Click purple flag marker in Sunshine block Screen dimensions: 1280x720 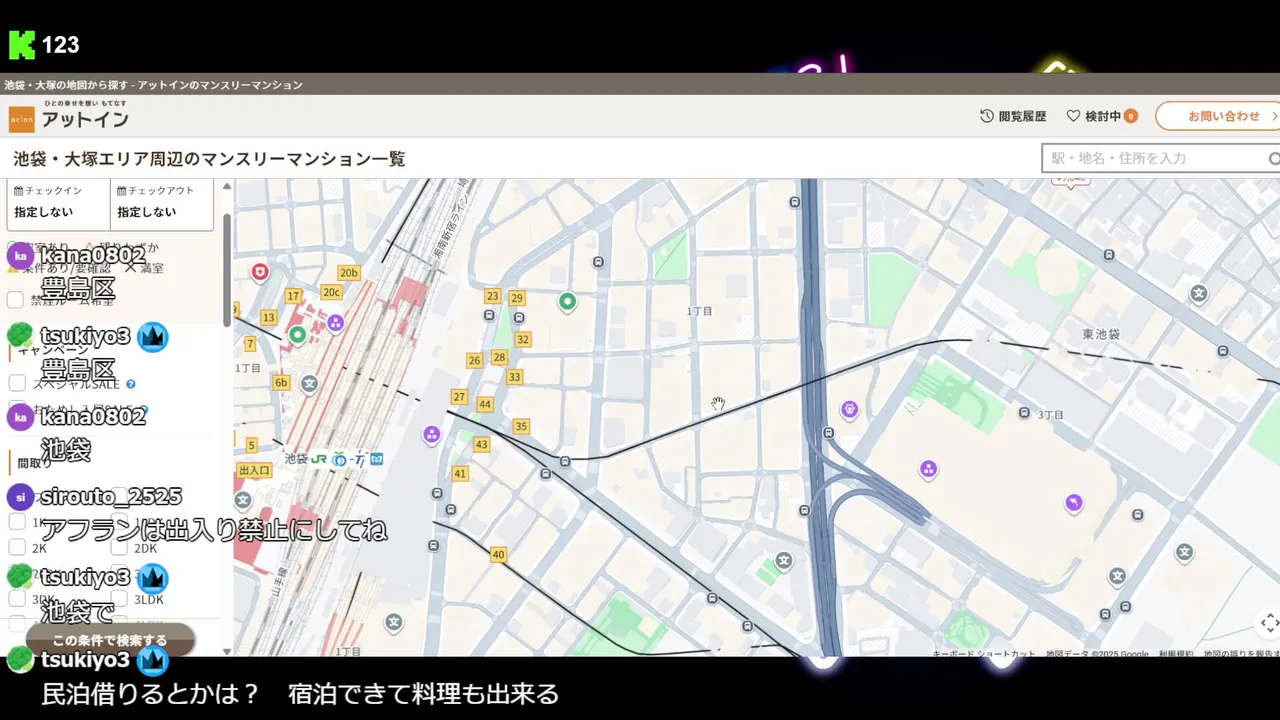1073,503
